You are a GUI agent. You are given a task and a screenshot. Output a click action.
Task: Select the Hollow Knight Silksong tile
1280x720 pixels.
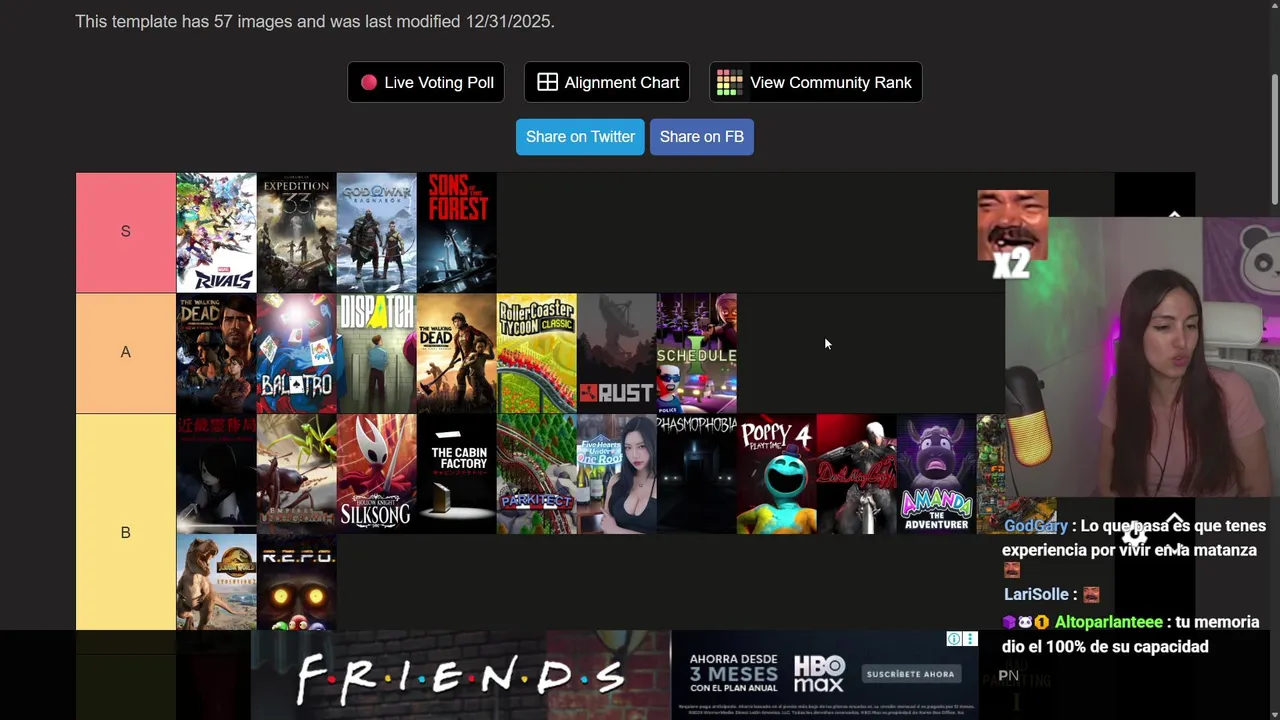click(377, 474)
